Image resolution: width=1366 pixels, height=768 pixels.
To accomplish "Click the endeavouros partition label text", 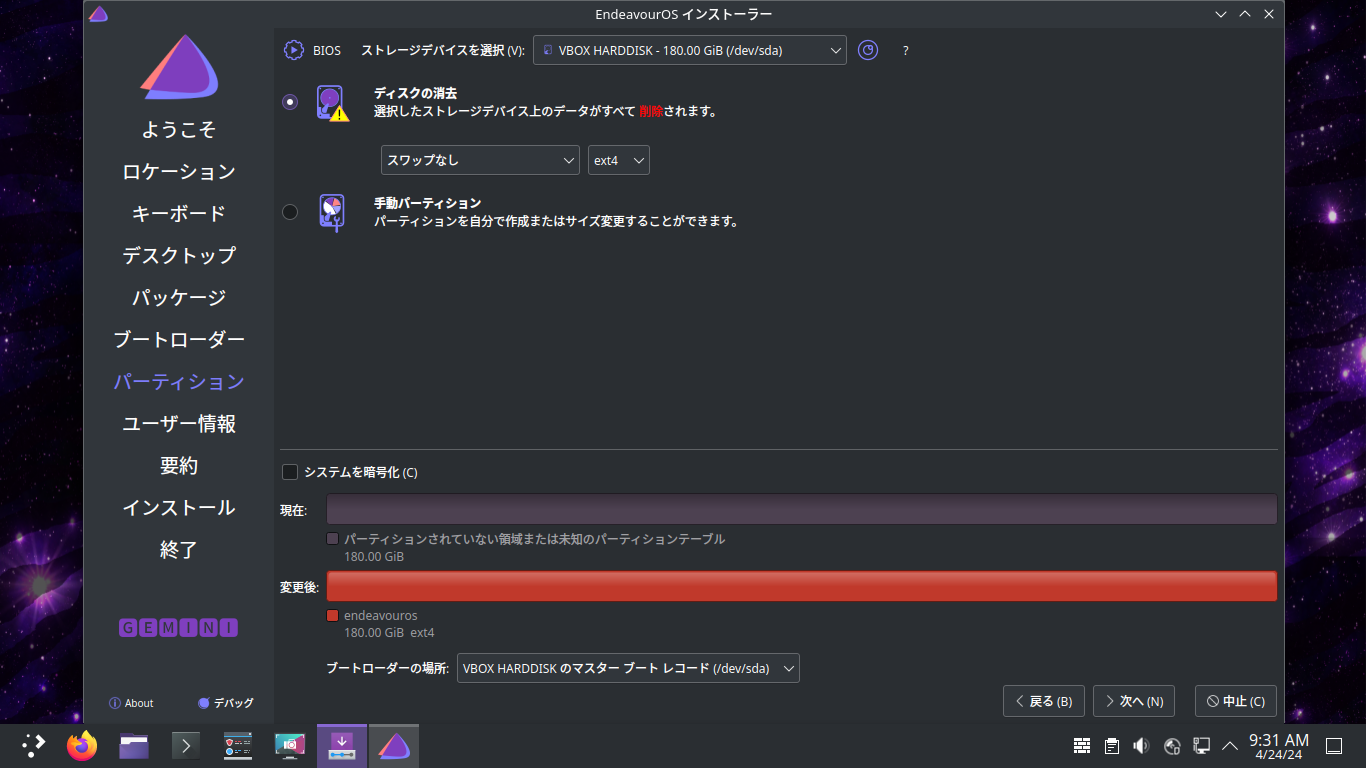I will (x=381, y=616).
